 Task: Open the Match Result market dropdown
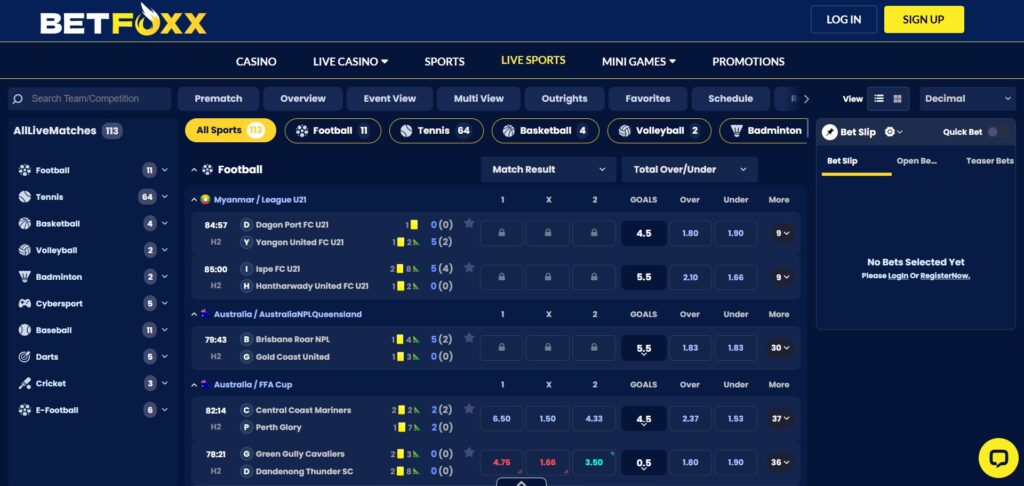(x=549, y=170)
